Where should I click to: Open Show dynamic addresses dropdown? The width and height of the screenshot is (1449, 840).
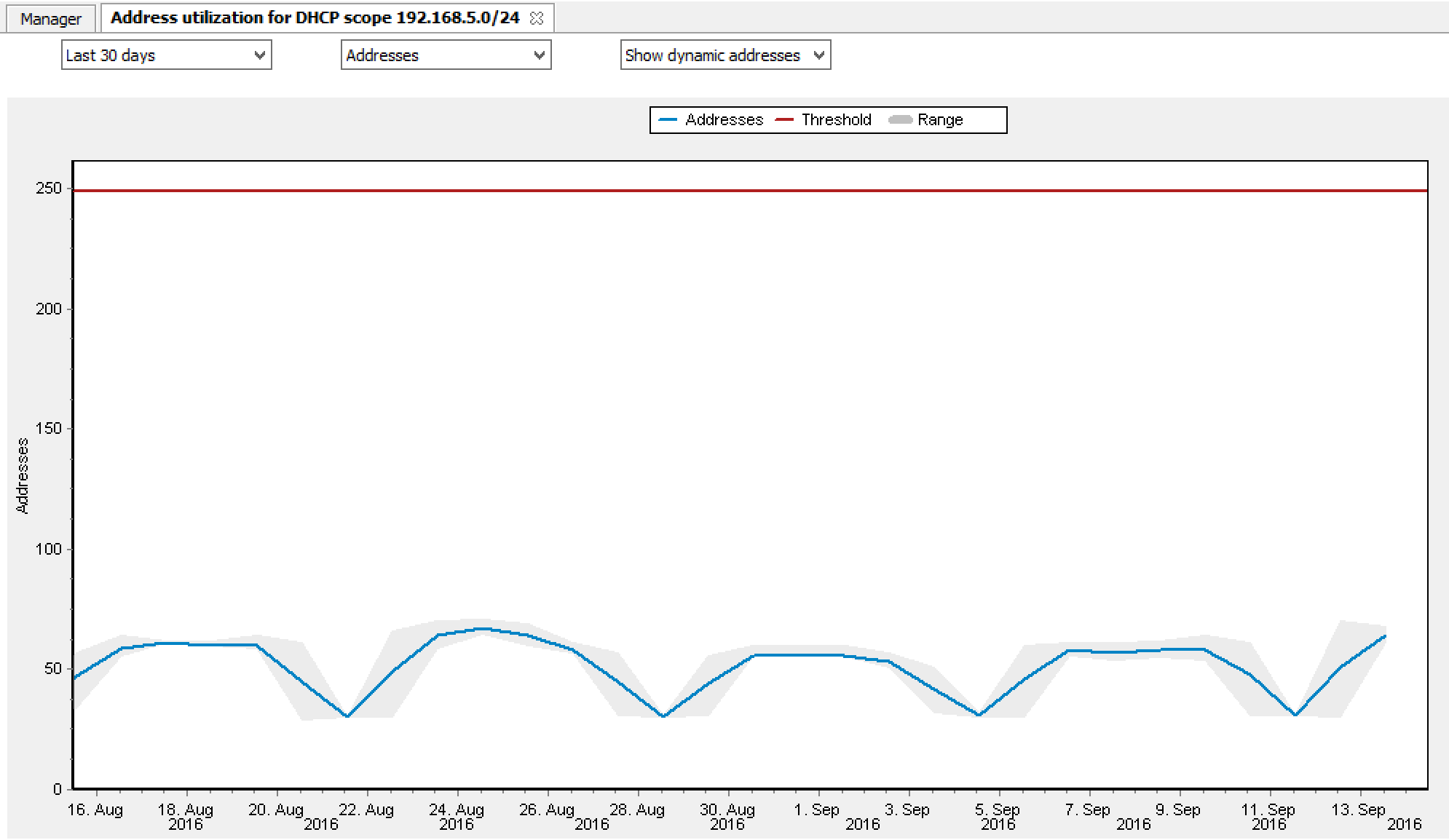(725, 55)
